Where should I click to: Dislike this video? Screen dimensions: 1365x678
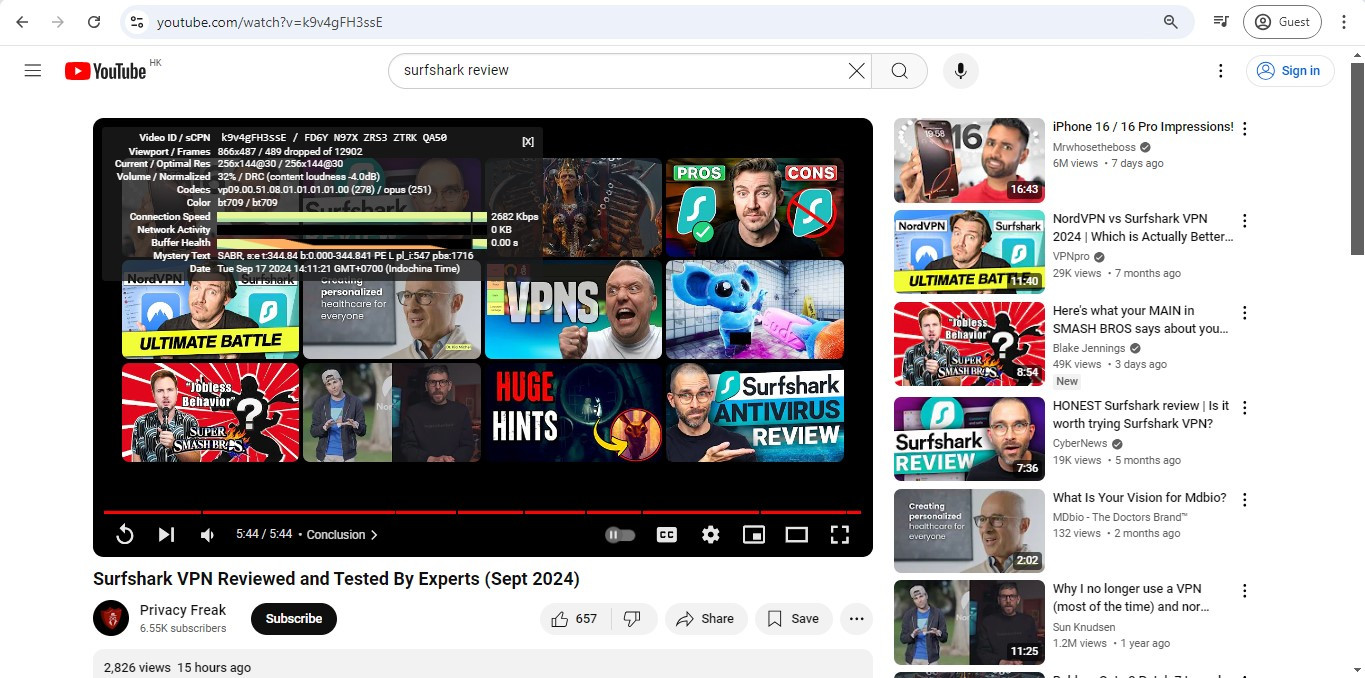(x=632, y=619)
